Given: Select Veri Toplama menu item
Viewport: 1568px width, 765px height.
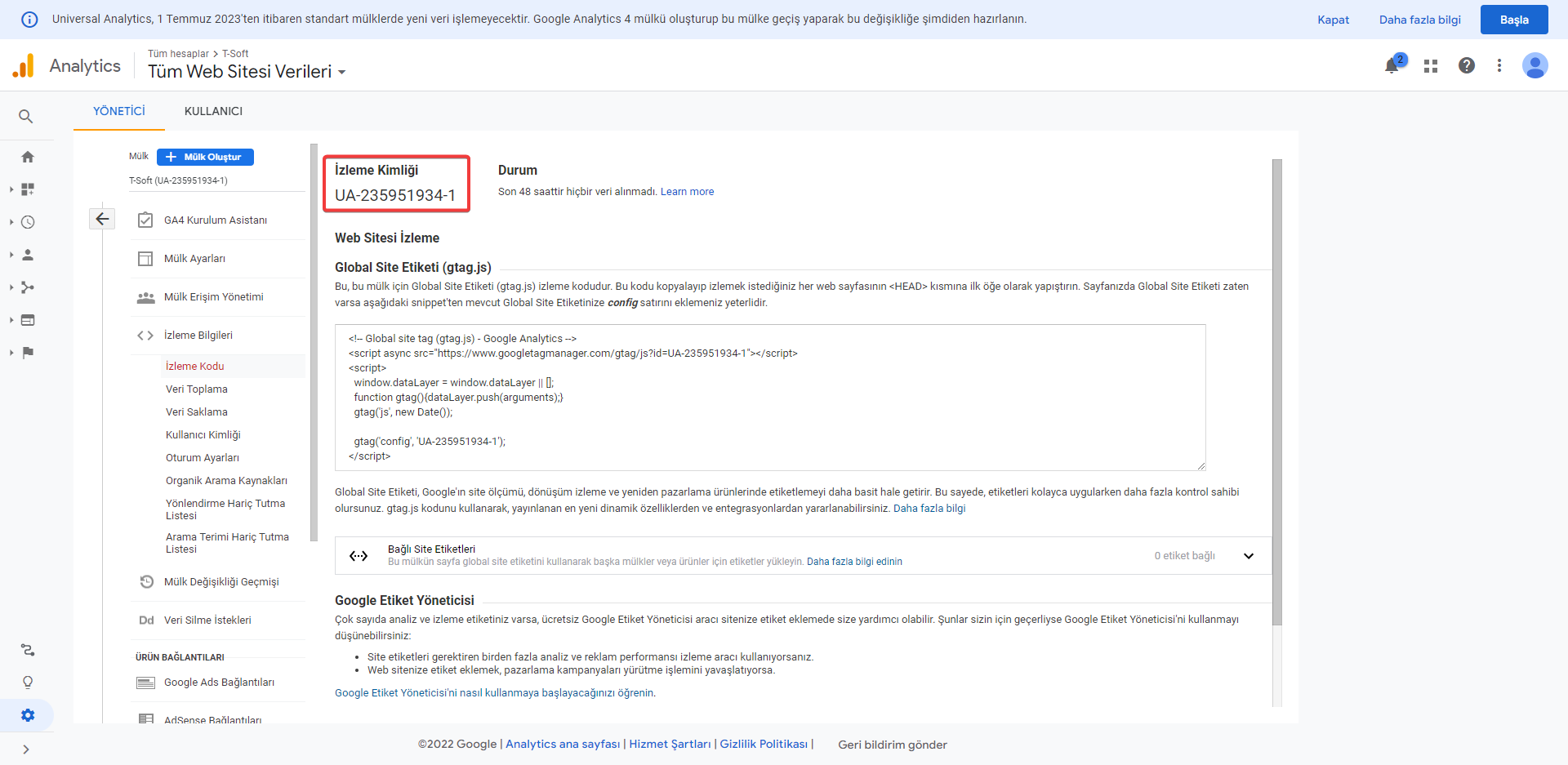Looking at the screenshot, I should pos(197,389).
